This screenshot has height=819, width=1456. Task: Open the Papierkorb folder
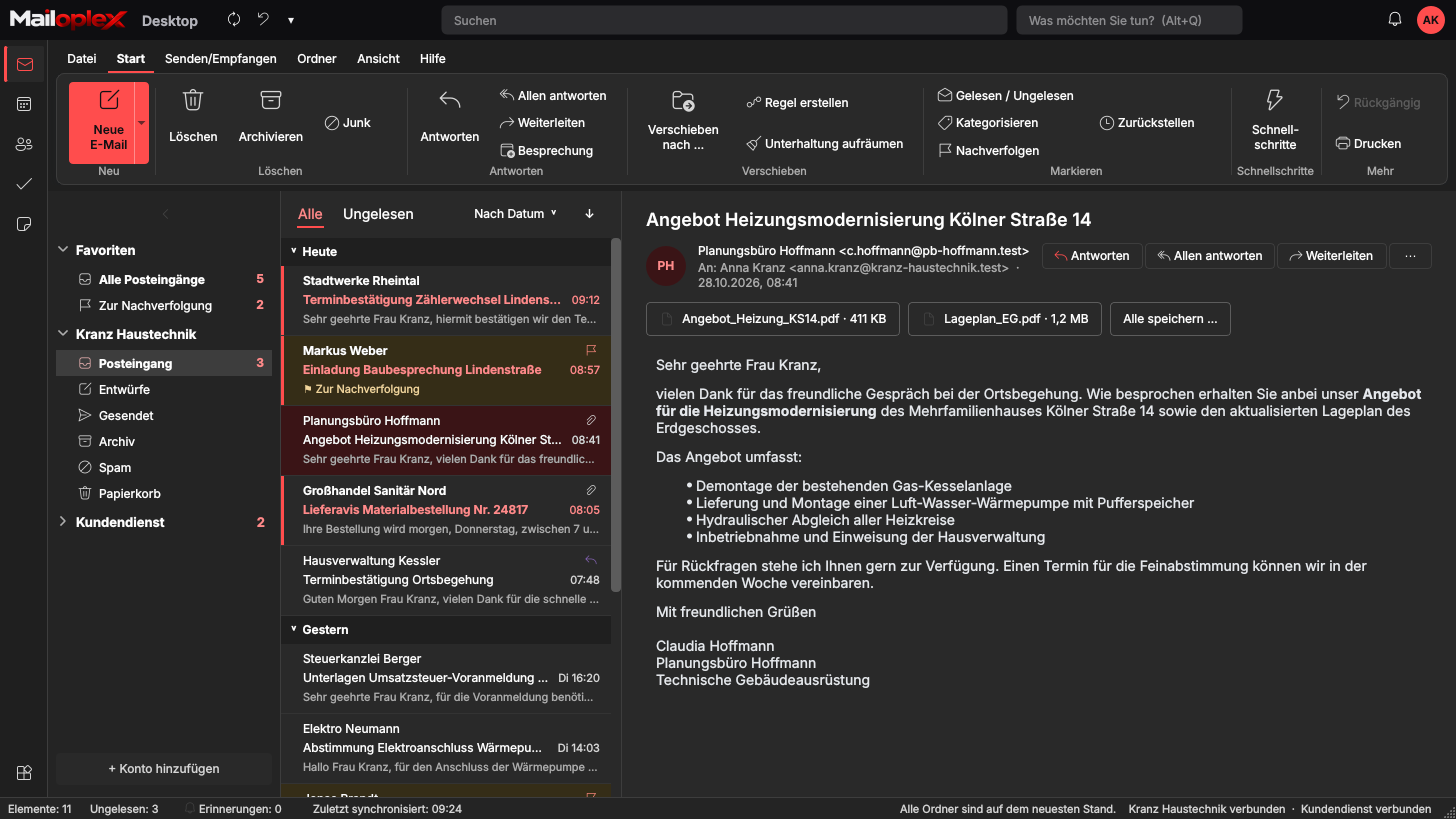pyautogui.click(x=164, y=494)
